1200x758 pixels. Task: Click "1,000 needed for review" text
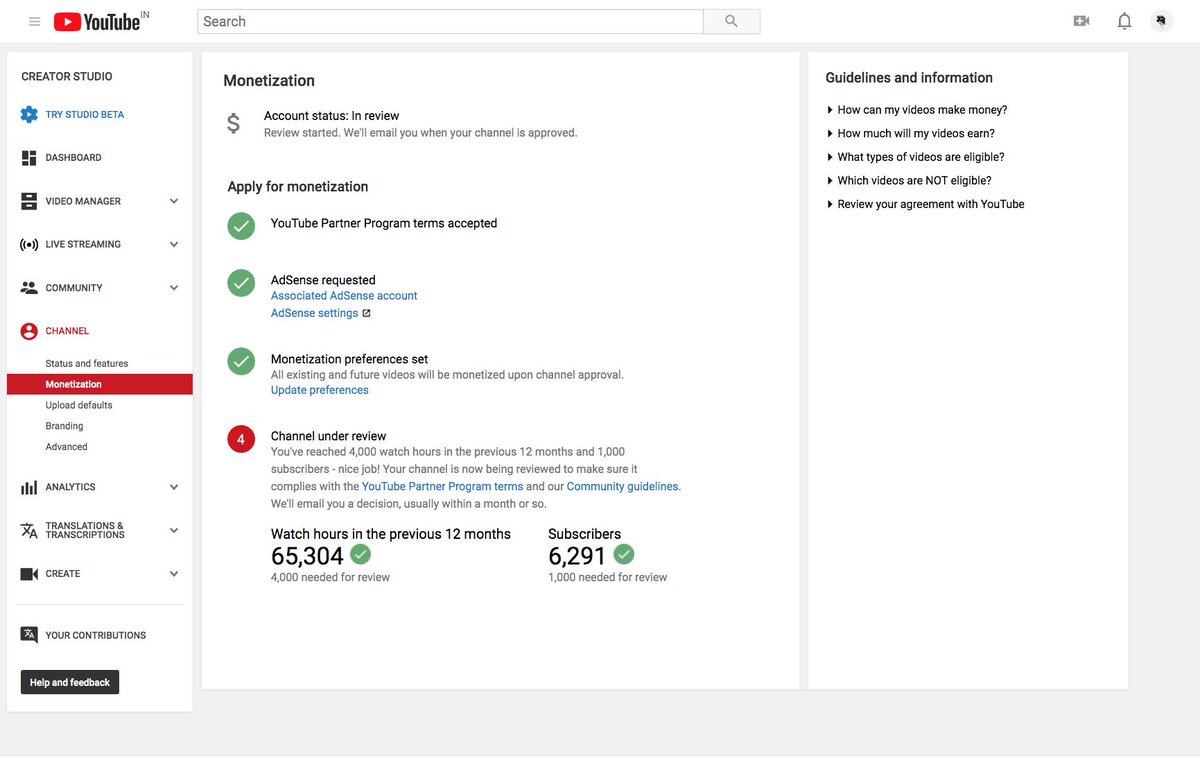pyautogui.click(x=607, y=577)
